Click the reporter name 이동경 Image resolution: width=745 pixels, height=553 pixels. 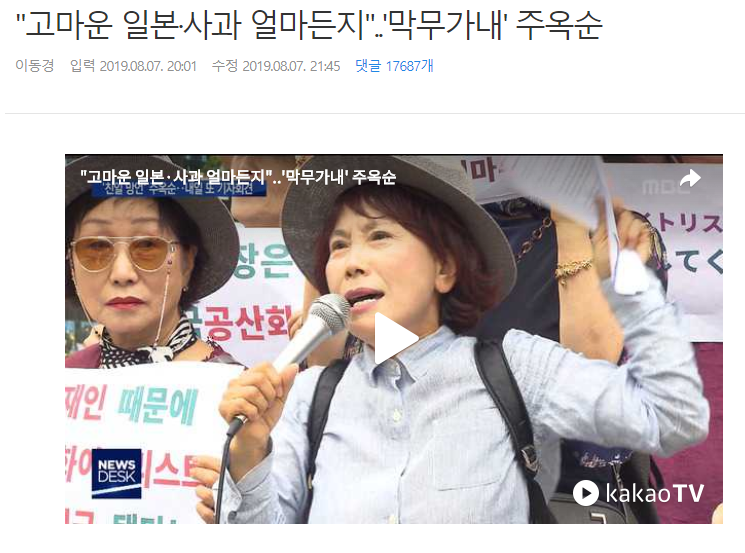point(35,66)
